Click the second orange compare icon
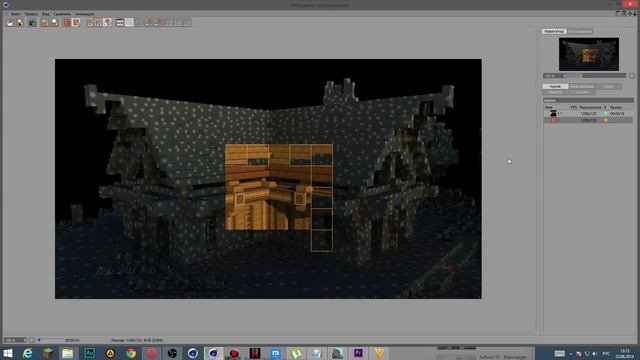This screenshot has height=360, width=640. [76, 22]
